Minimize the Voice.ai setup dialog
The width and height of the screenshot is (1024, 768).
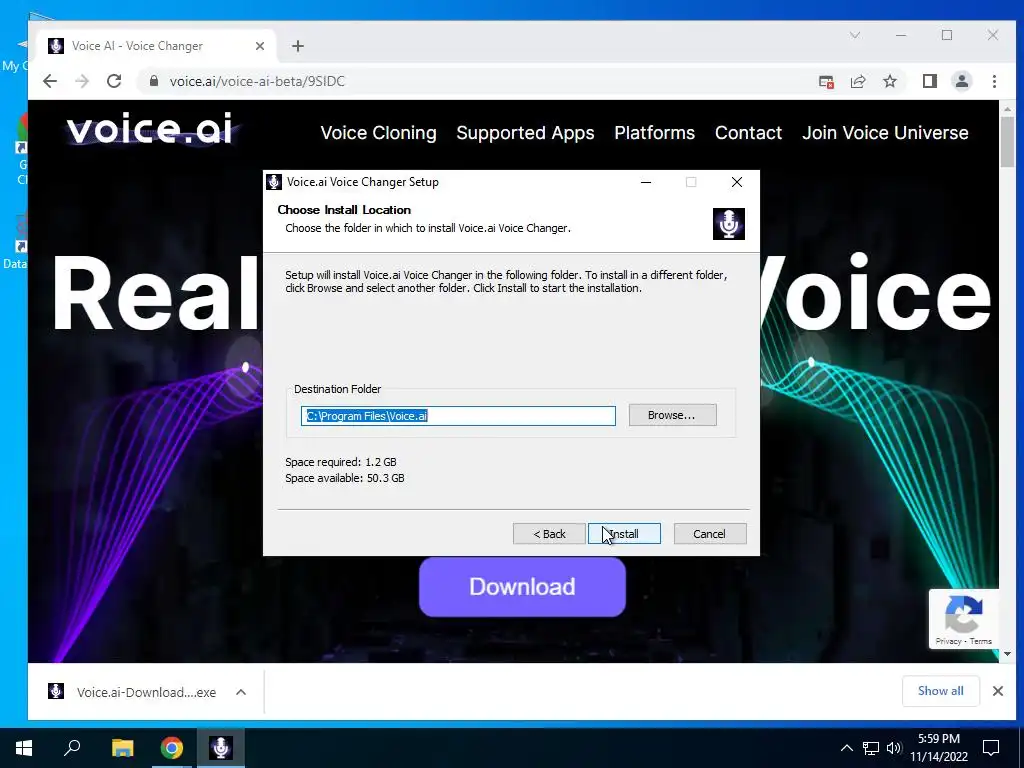click(646, 182)
